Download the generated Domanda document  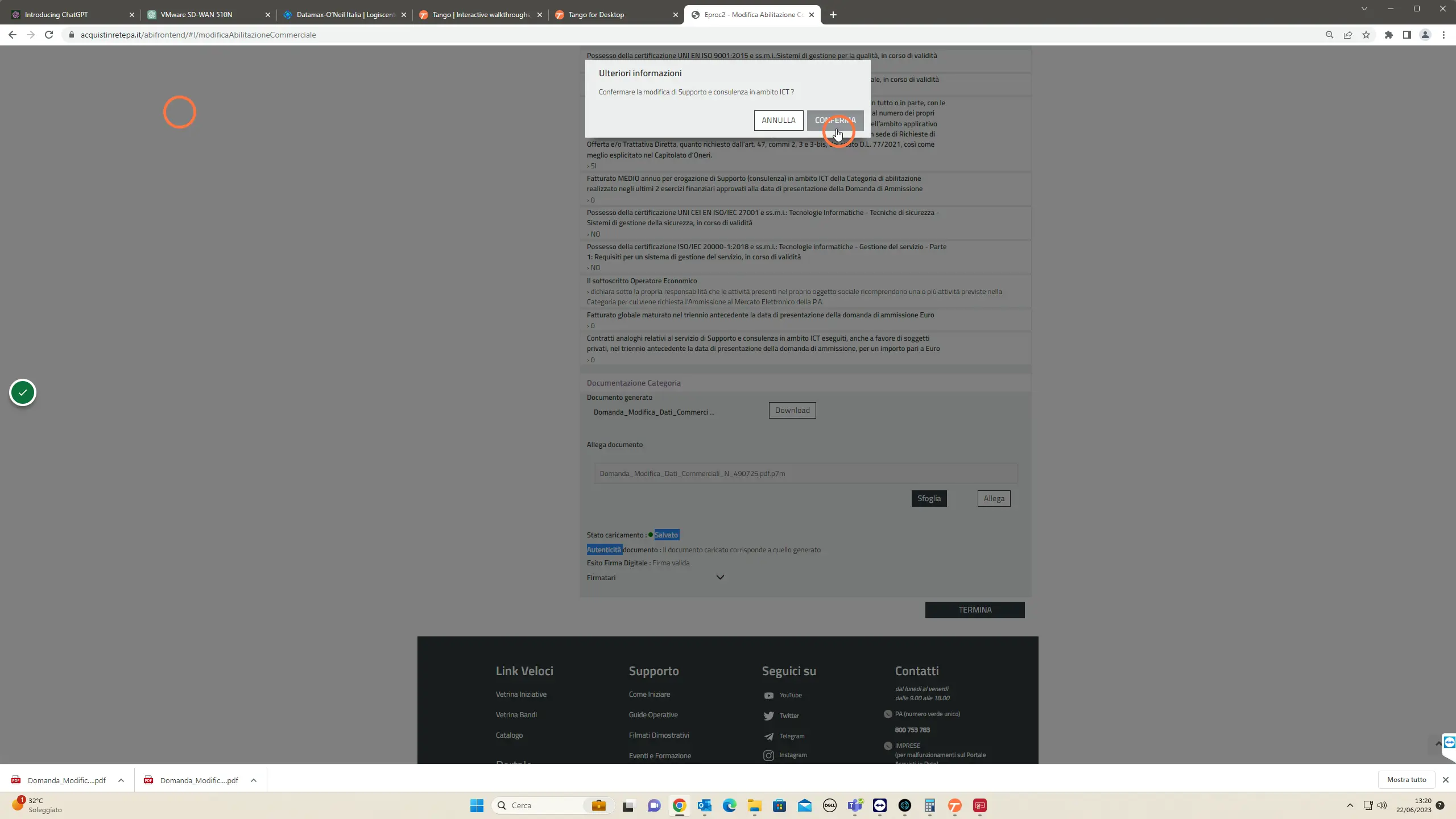[792, 410]
